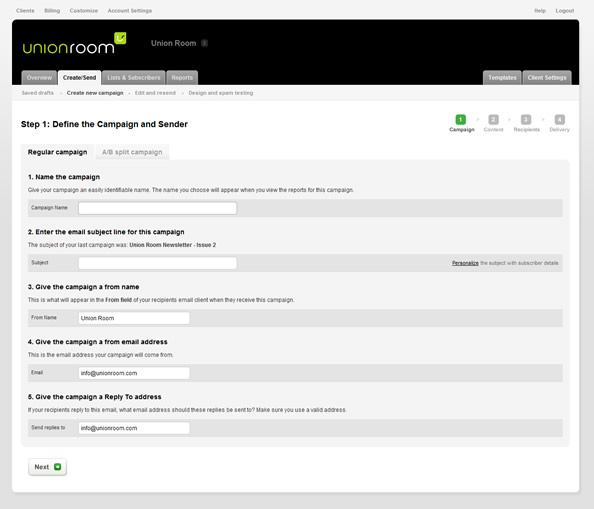Open the Overview tab
Screen dimensions: 594x509
click(x=39, y=78)
